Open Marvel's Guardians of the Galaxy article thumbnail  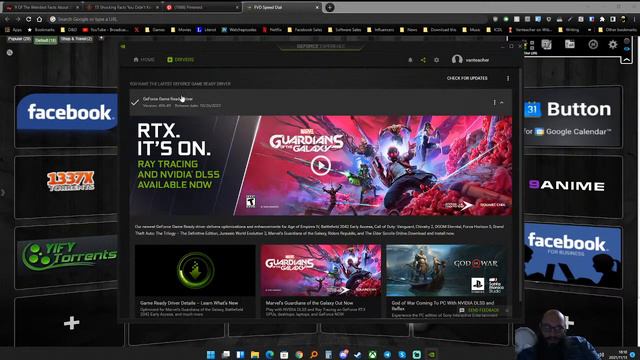pos(321,270)
